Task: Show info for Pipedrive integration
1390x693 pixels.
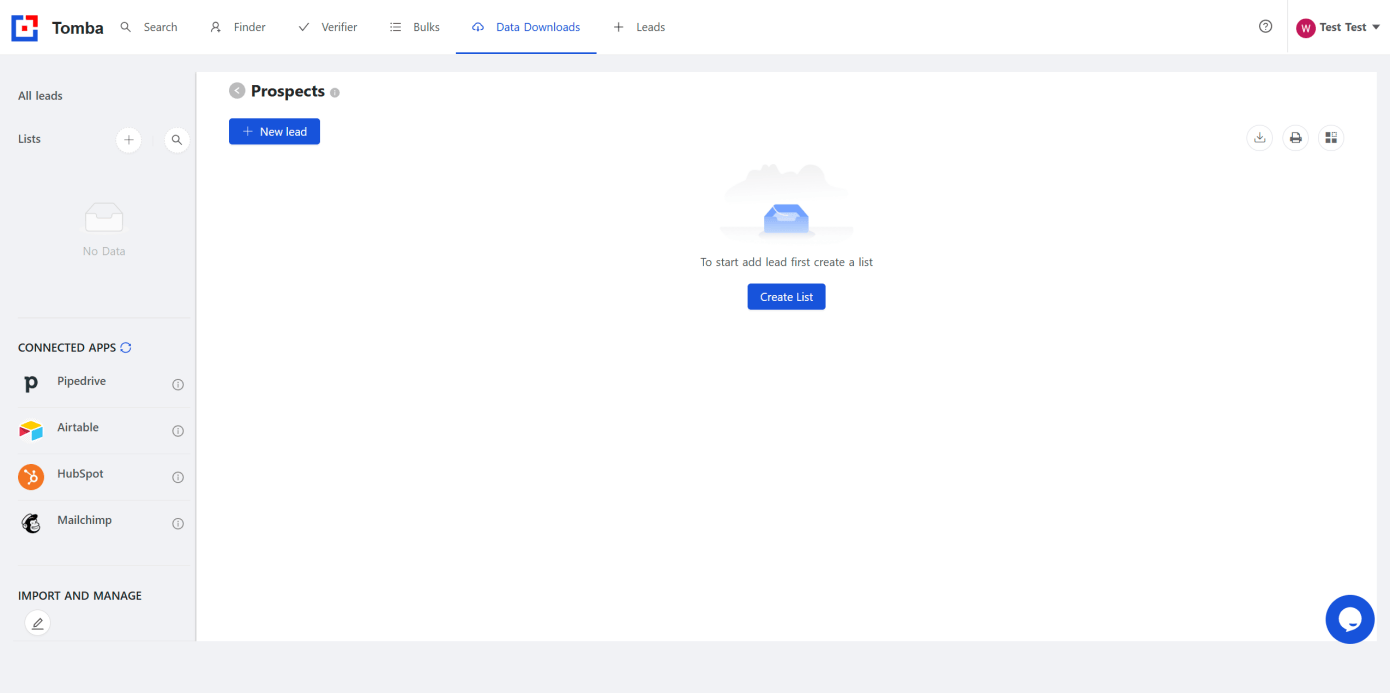Action: coord(178,385)
